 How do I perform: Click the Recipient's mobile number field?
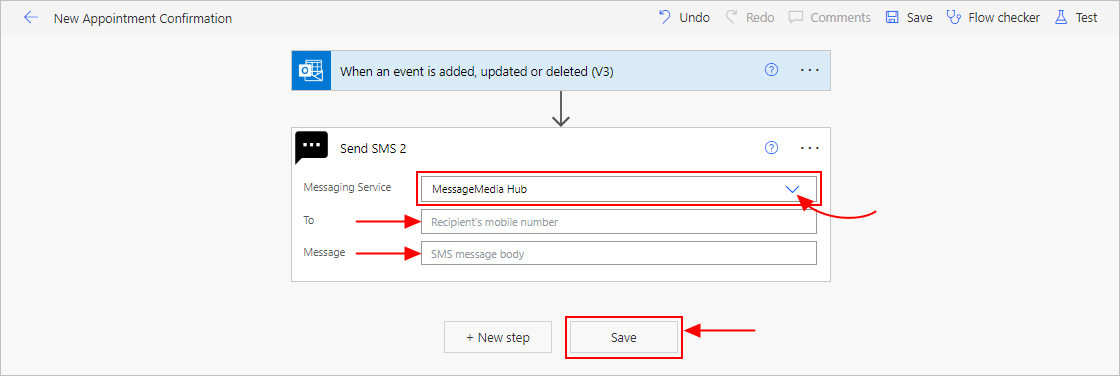click(619, 222)
